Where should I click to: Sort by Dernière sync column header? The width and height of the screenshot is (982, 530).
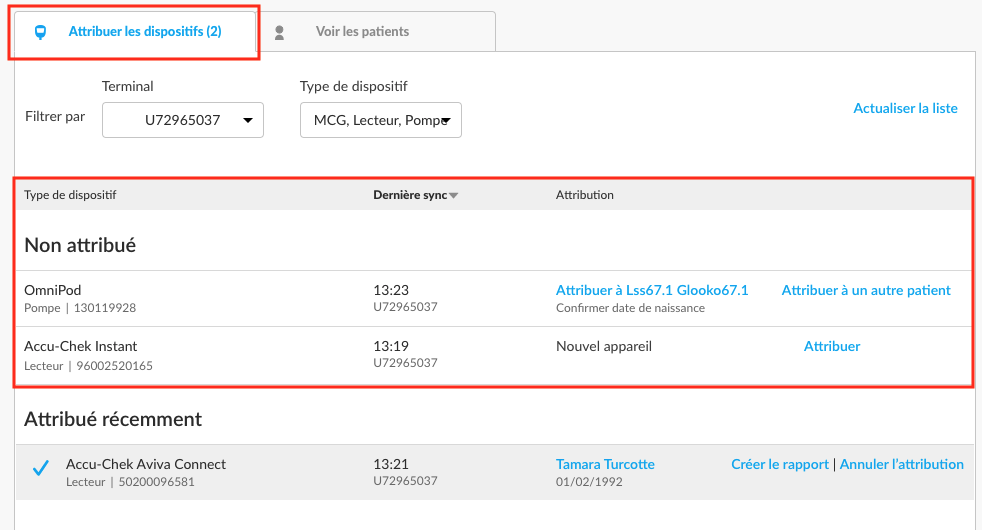point(410,195)
